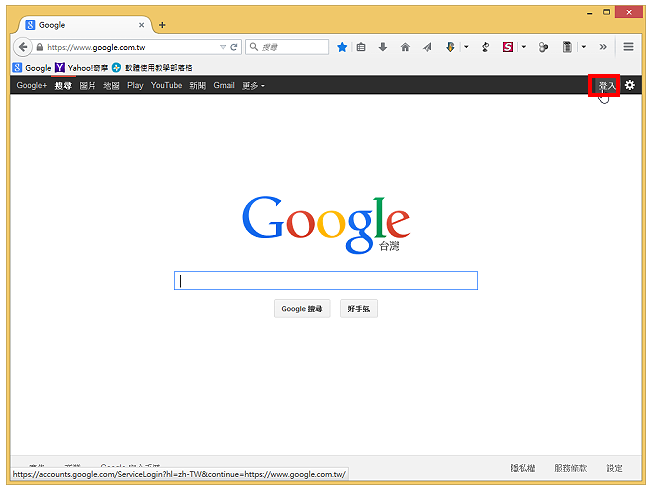Image resolution: width=651 pixels, height=490 pixels.
Task: Open the 軟體使用教學部落格 bookmark
Action: 152,68
